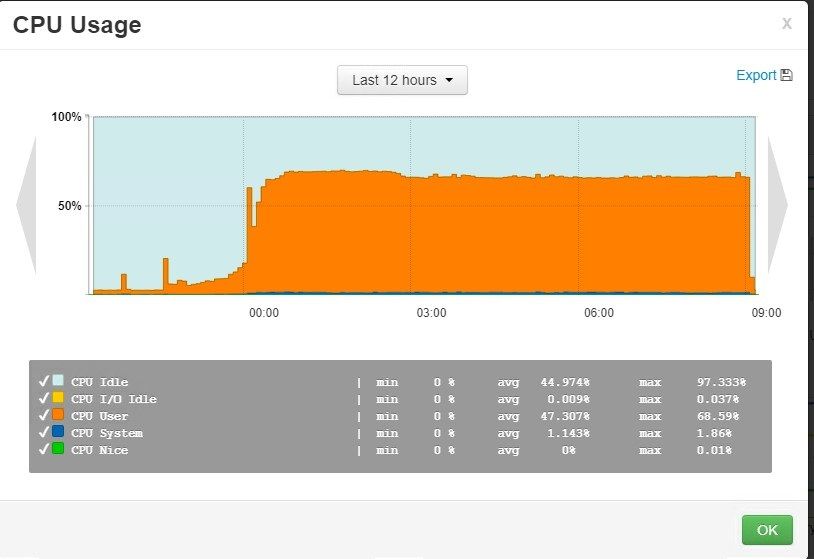This screenshot has height=559, width=814.
Task: Click the 1.143% average system value
Action: point(568,433)
